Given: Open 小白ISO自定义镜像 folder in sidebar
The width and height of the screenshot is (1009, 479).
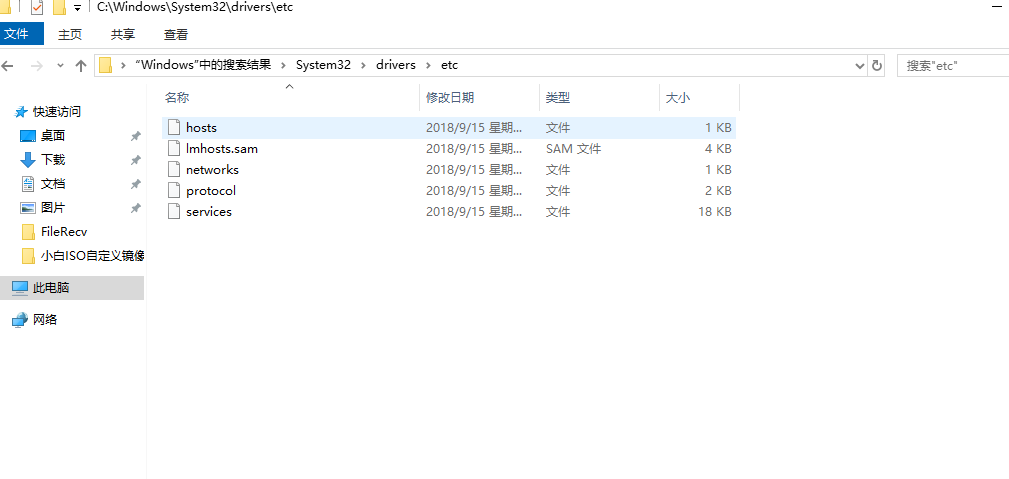Looking at the screenshot, I should [x=92, y=256].
